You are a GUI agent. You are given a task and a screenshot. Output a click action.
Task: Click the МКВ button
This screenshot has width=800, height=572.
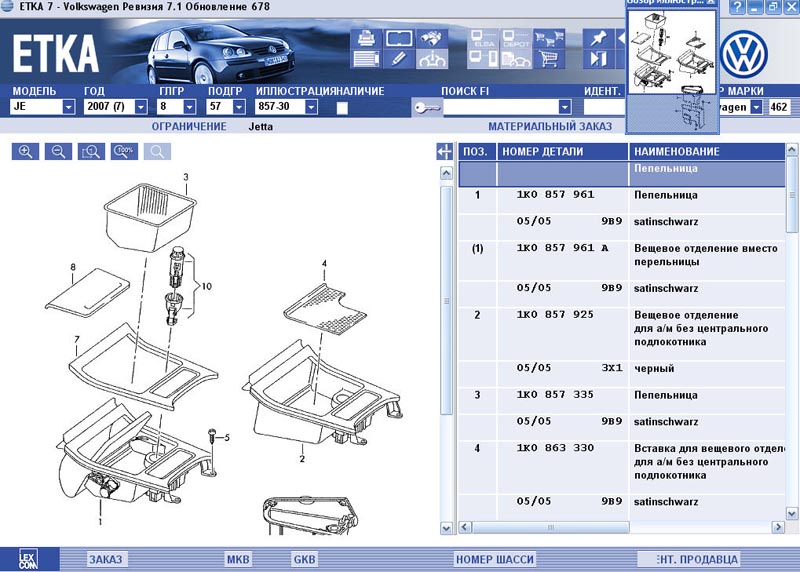click(x=238, y=559)
